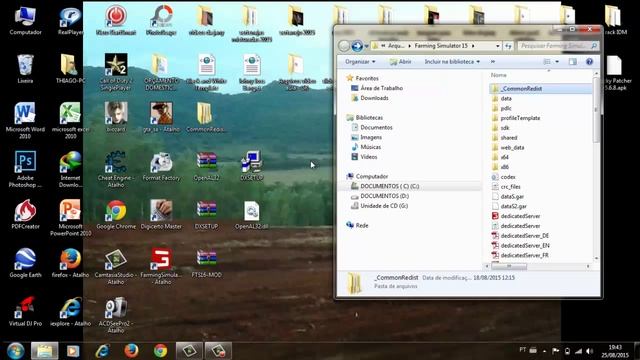Launch PDFCreator desktop shortcut
This screenshot has width=640, height=360.
click(x=25, y=215)
